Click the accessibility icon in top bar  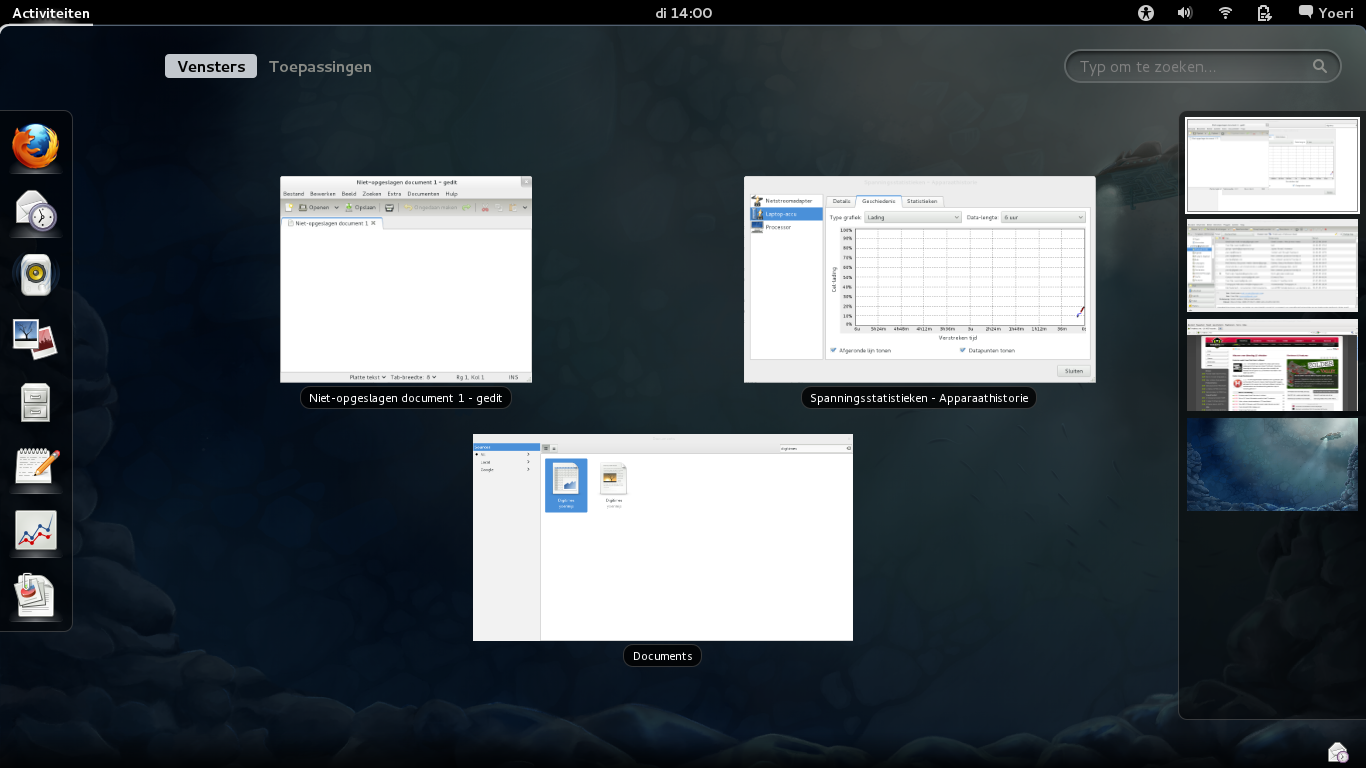pos(1146,13)
